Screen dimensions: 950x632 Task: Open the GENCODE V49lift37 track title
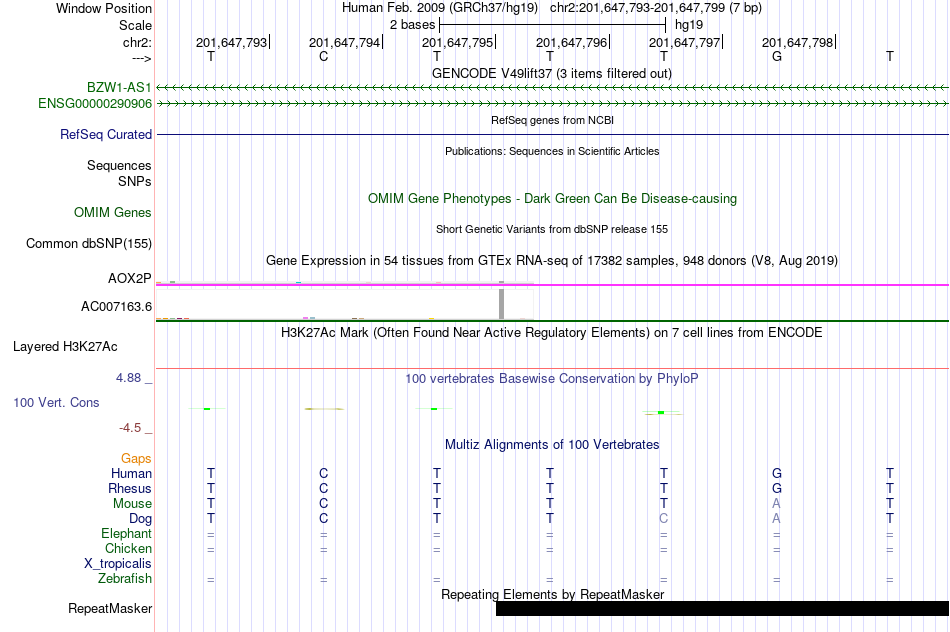tap(552, 73)
